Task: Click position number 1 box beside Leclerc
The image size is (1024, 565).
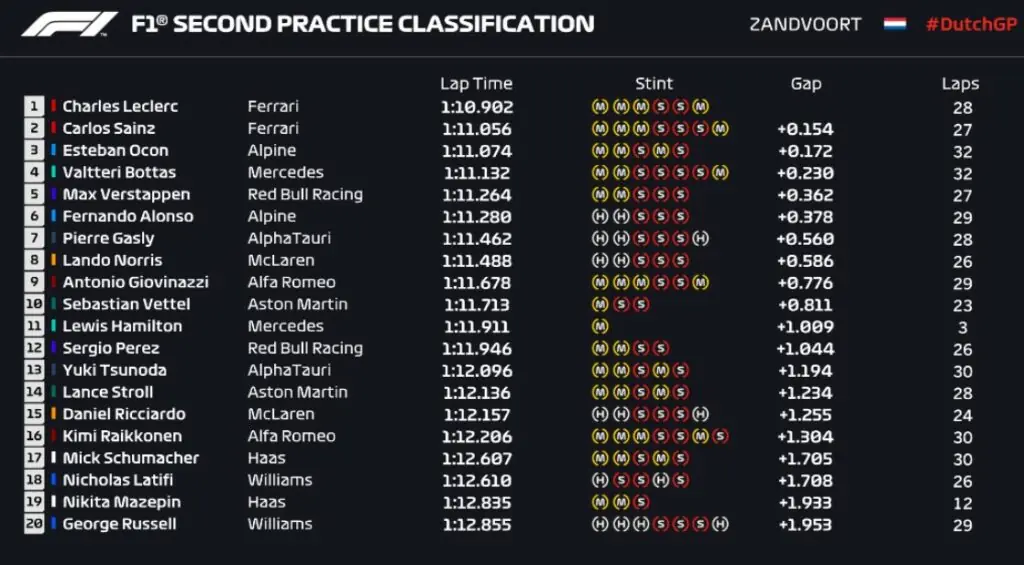Action: (x=34, y=106)
